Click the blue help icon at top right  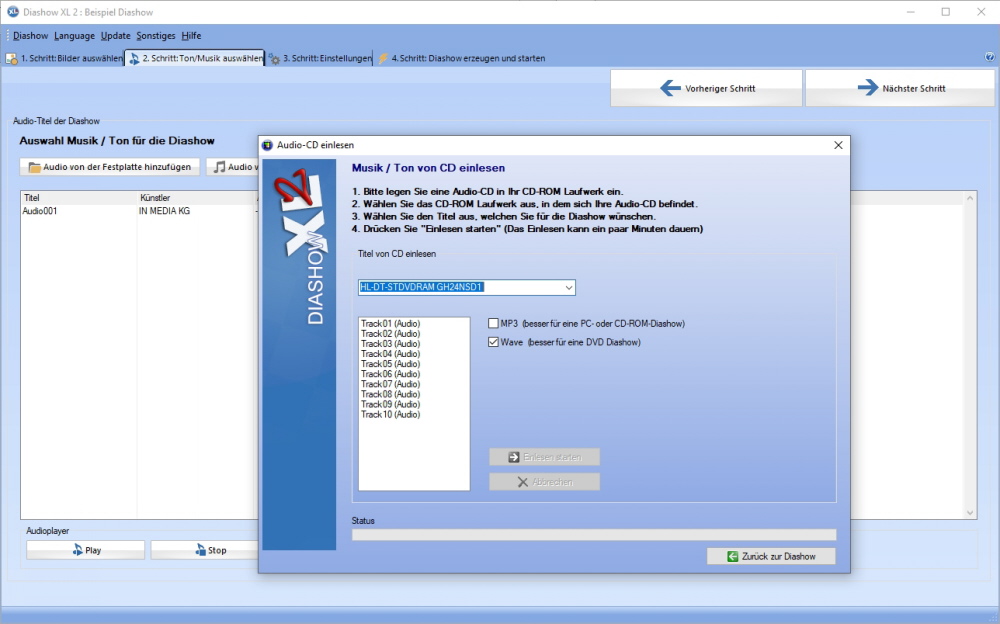[989, 58]
